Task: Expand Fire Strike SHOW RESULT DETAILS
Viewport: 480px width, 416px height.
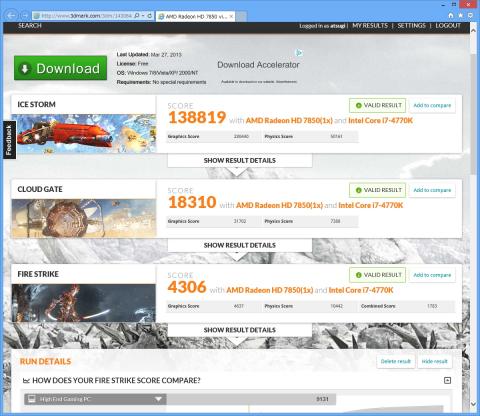Action: point(240,330)
